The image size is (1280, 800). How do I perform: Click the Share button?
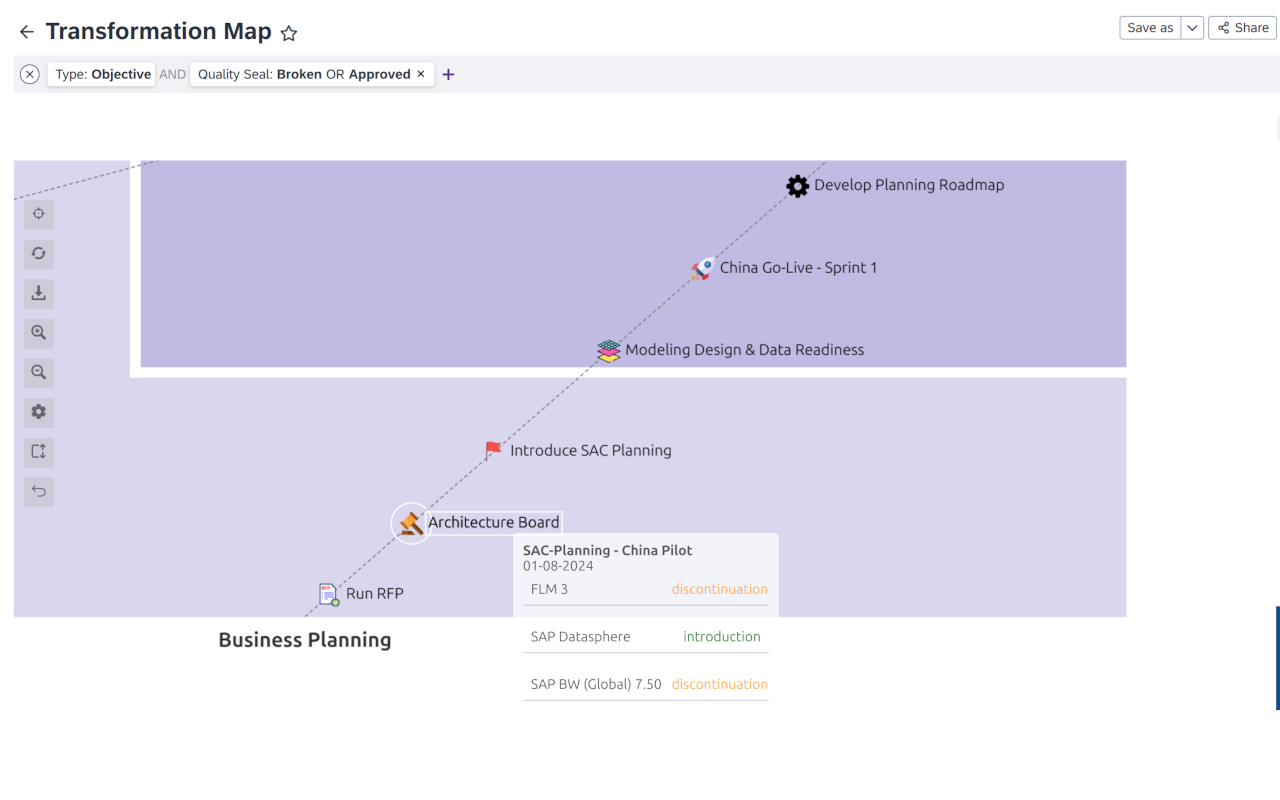tap(1242, 28)
